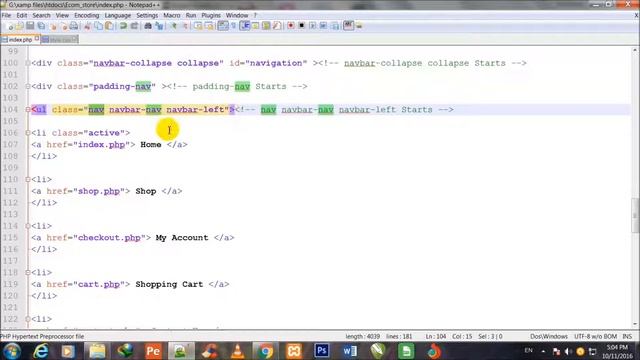This screenshot has width=640, height=360.
Task: Click the Save All toolbar icon
Action: click(41, 26)
